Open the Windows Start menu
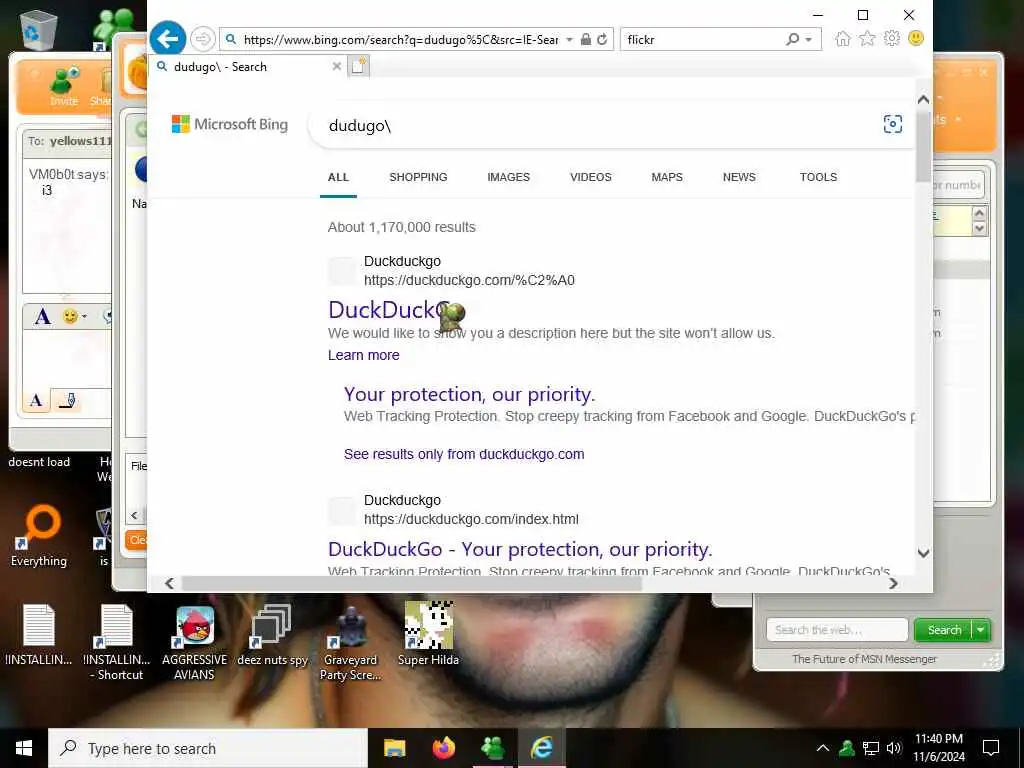The height and width of the screenshot is (768, 1024). (24, 748)
